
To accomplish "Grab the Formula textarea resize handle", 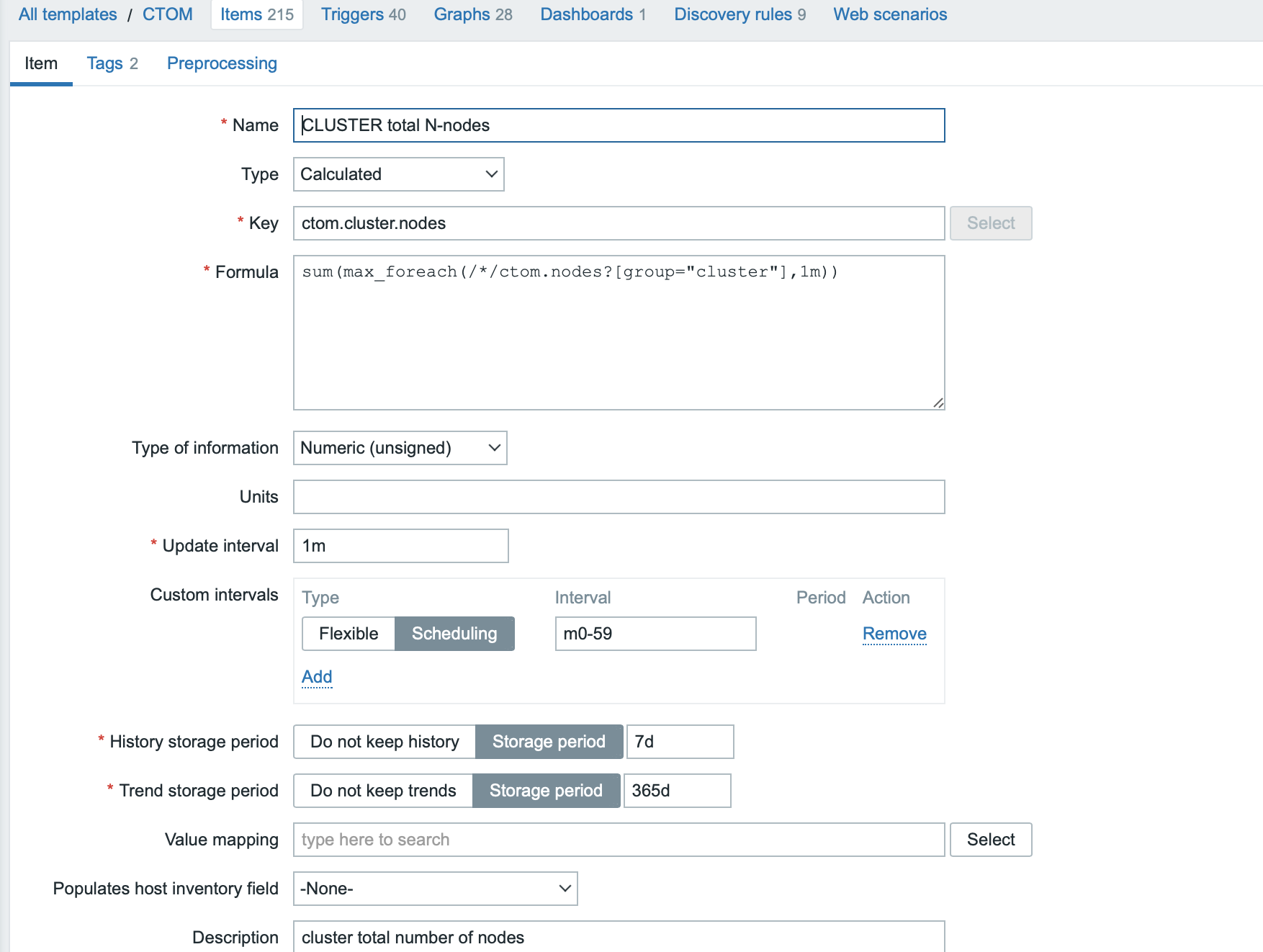I will click(x=938, y=403).
